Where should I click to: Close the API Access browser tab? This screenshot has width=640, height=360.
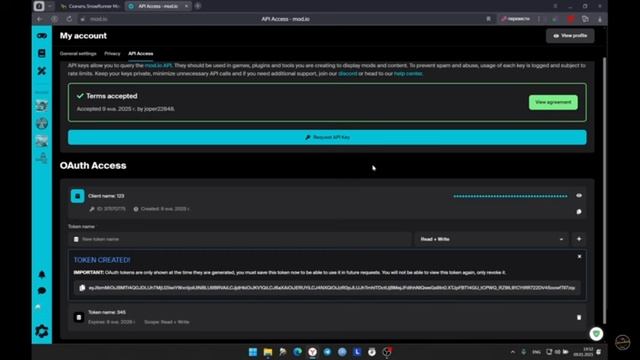(x=186, y=6)
